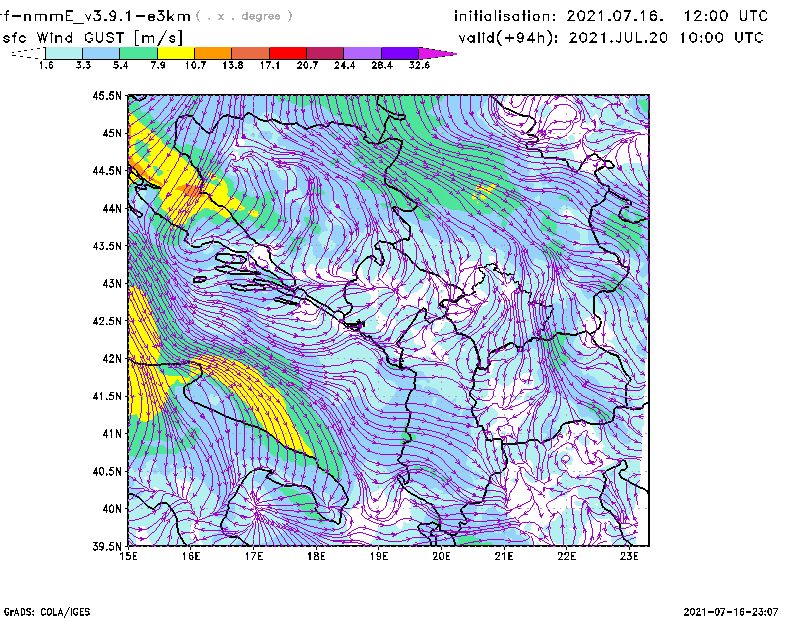
Task: Click the 45.5N latitude label
Action: tap(107, 95)
